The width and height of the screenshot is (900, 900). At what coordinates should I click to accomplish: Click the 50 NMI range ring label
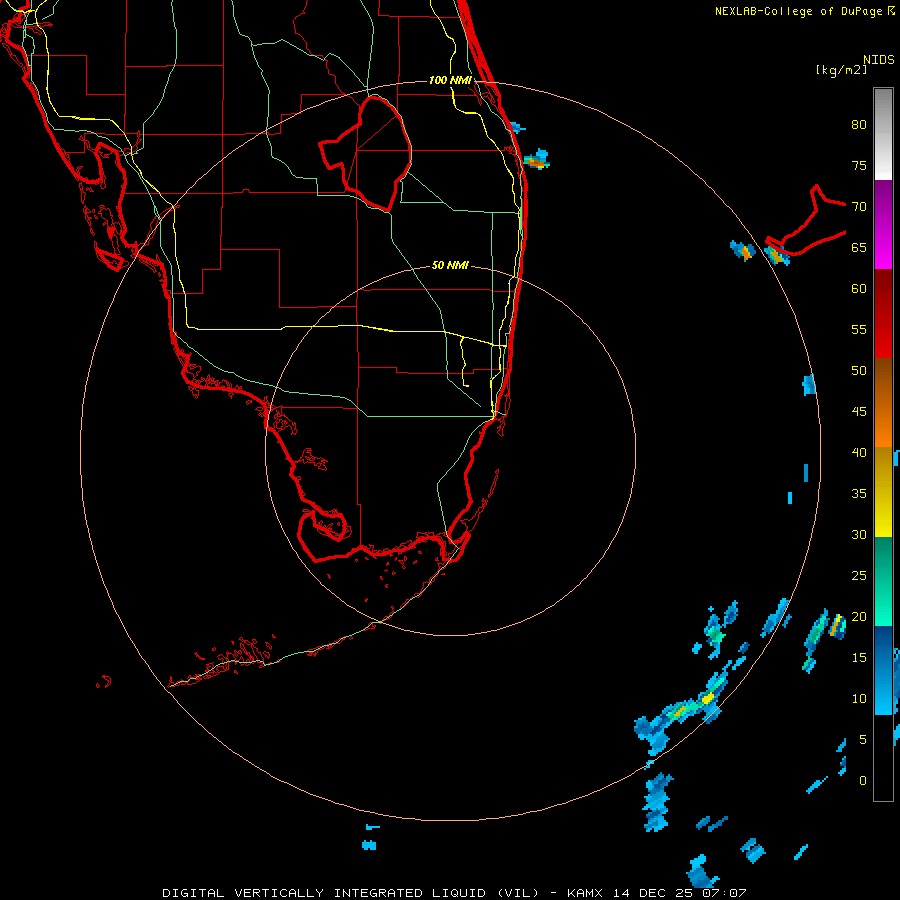[450, 265]
